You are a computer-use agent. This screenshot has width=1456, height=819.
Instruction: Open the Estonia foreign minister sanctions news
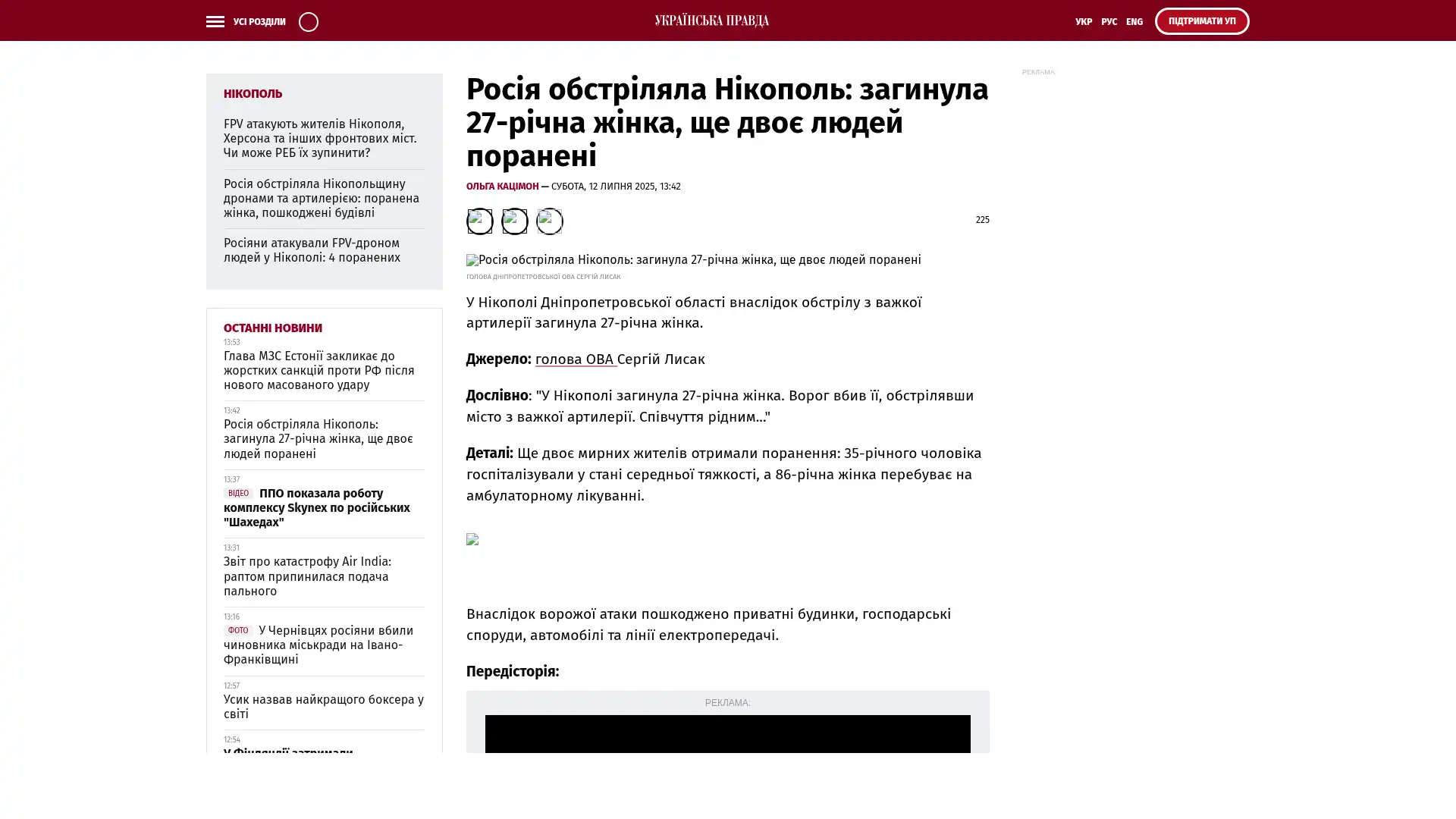coord(318,371)
